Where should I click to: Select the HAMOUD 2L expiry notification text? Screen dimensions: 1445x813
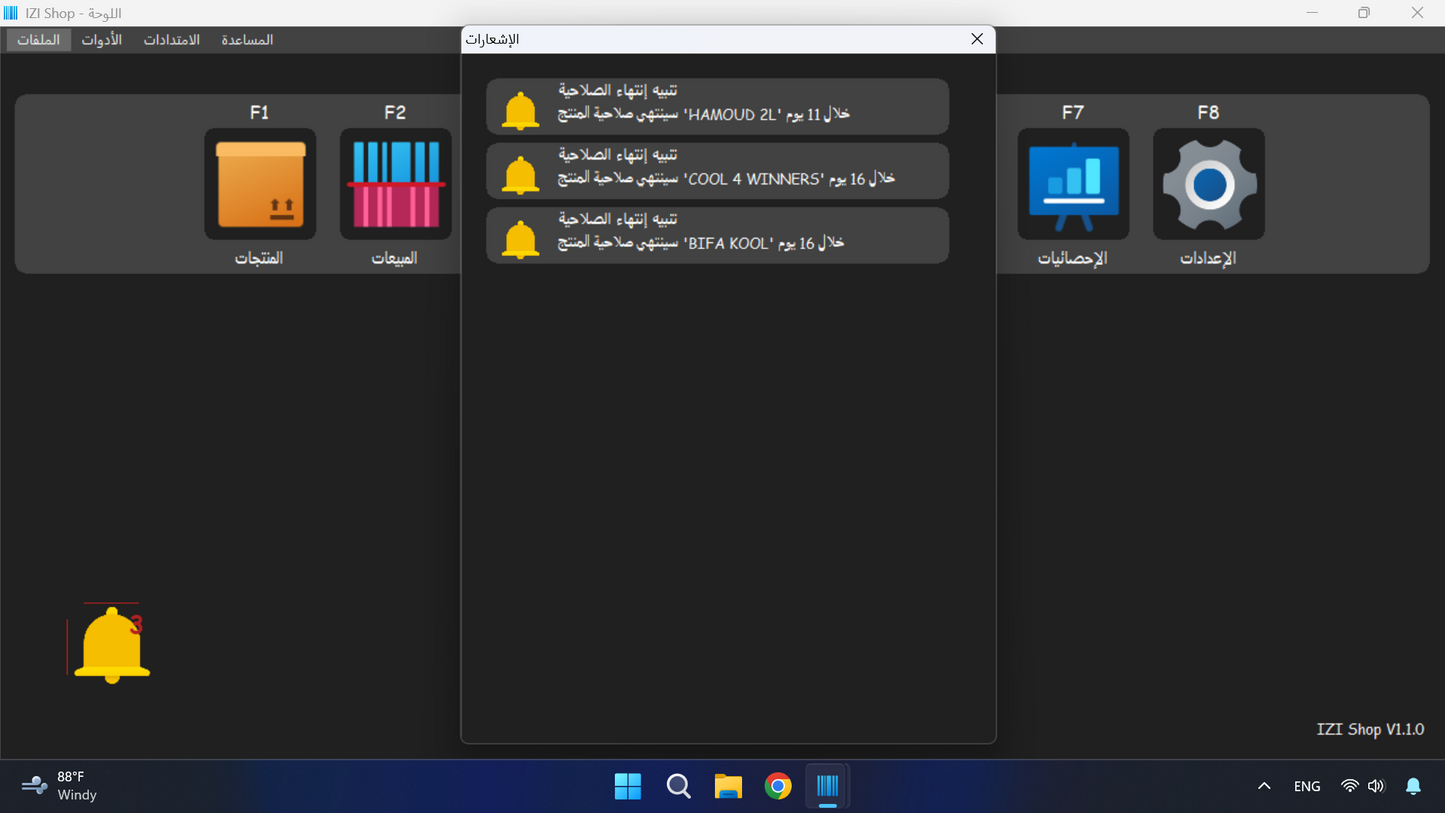pos(703,114)
